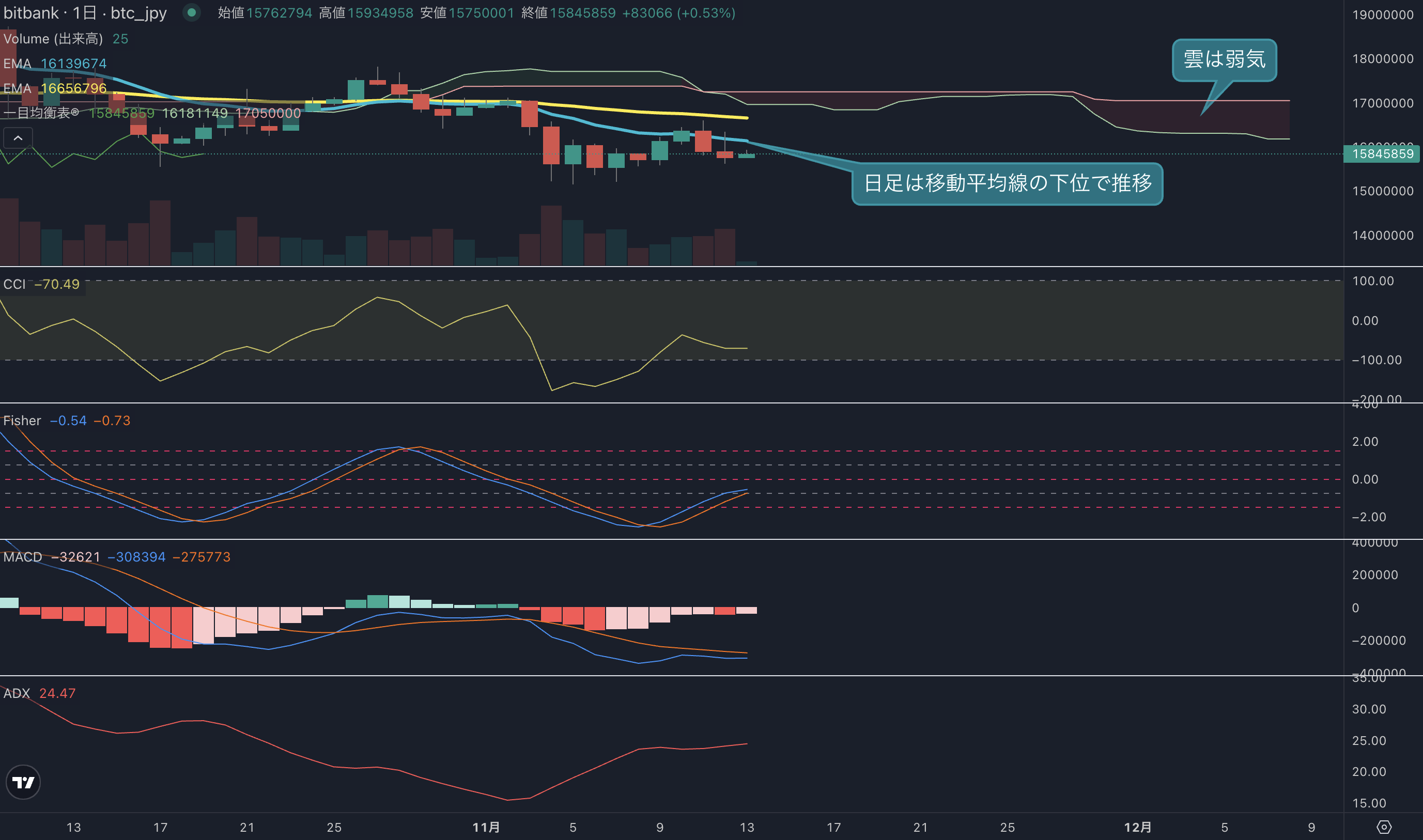Select the EMA 16139674 indicator label
The image size is (1423, 840).
coord(55,64)
